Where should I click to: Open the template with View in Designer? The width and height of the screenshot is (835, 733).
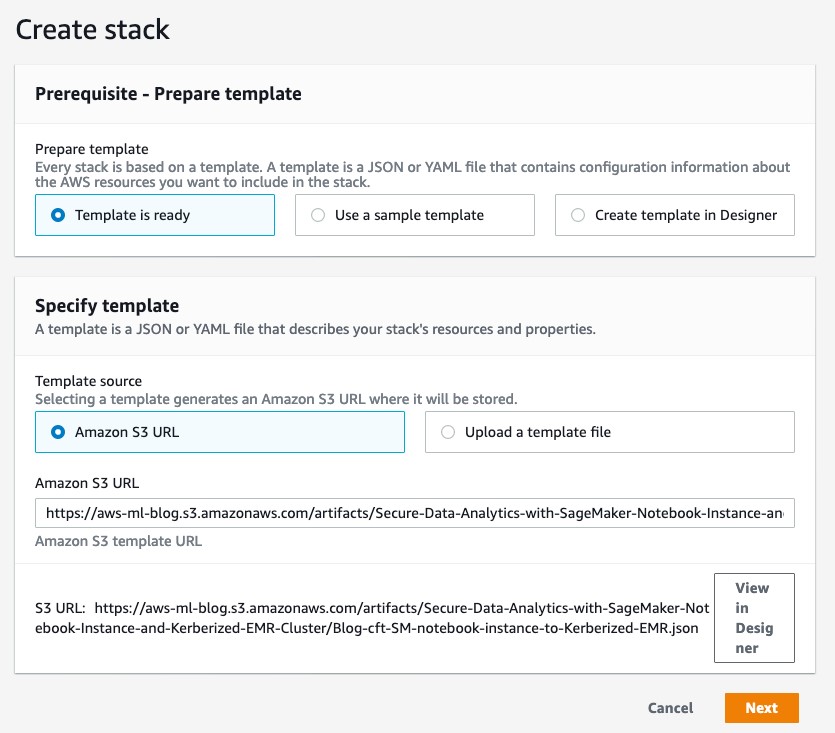(x=754, y=618)
